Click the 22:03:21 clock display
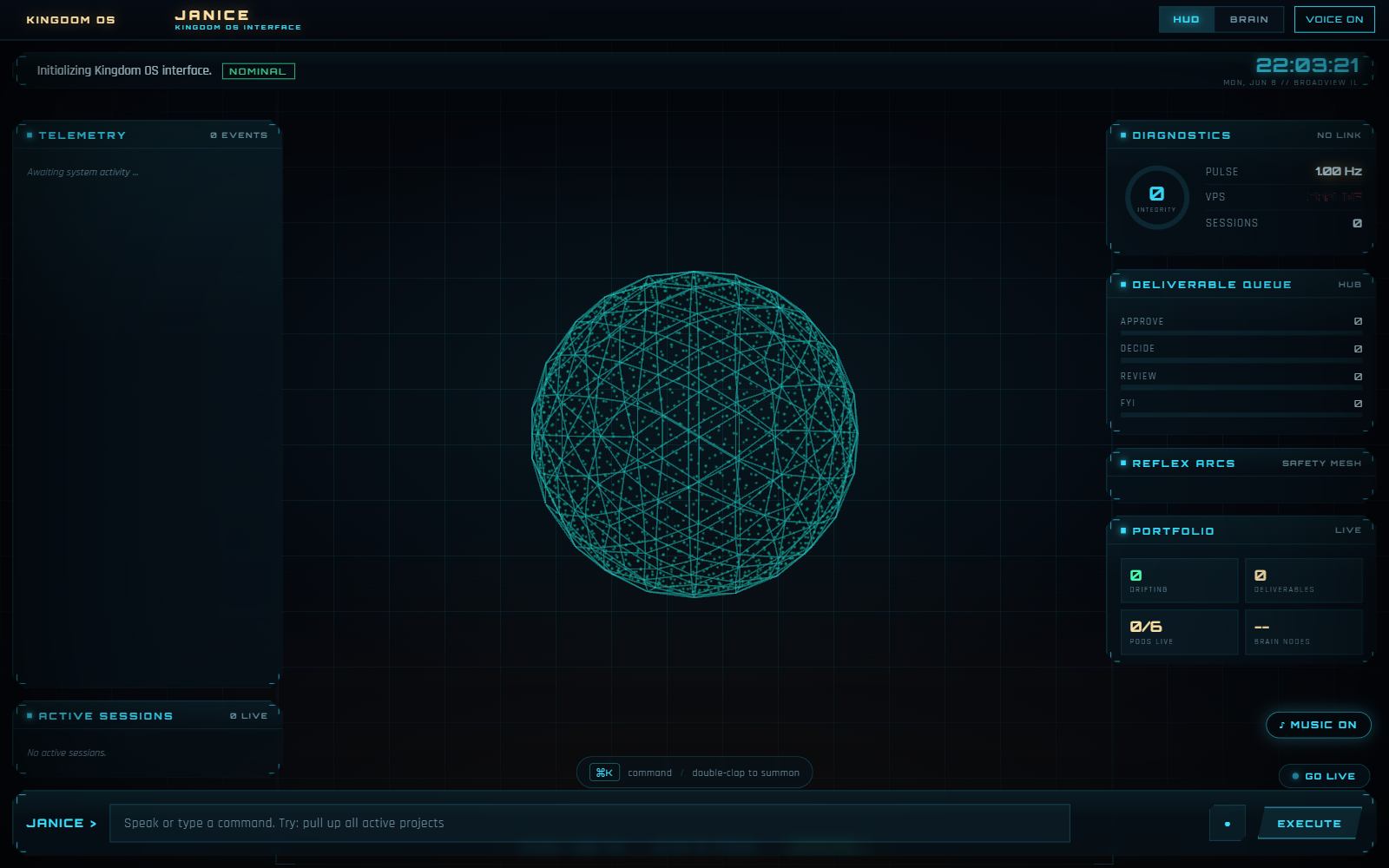 1307,65
